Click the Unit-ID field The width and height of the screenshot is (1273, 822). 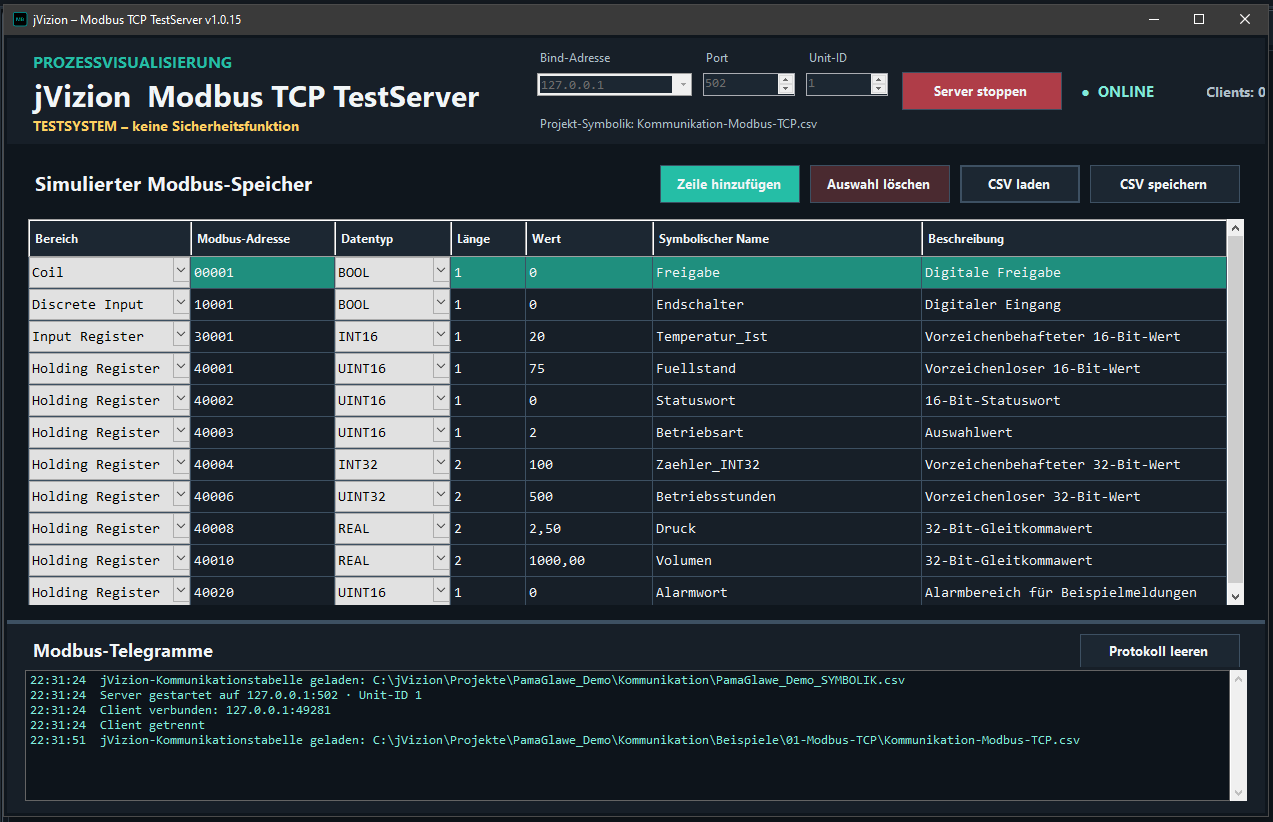[838, 85]
